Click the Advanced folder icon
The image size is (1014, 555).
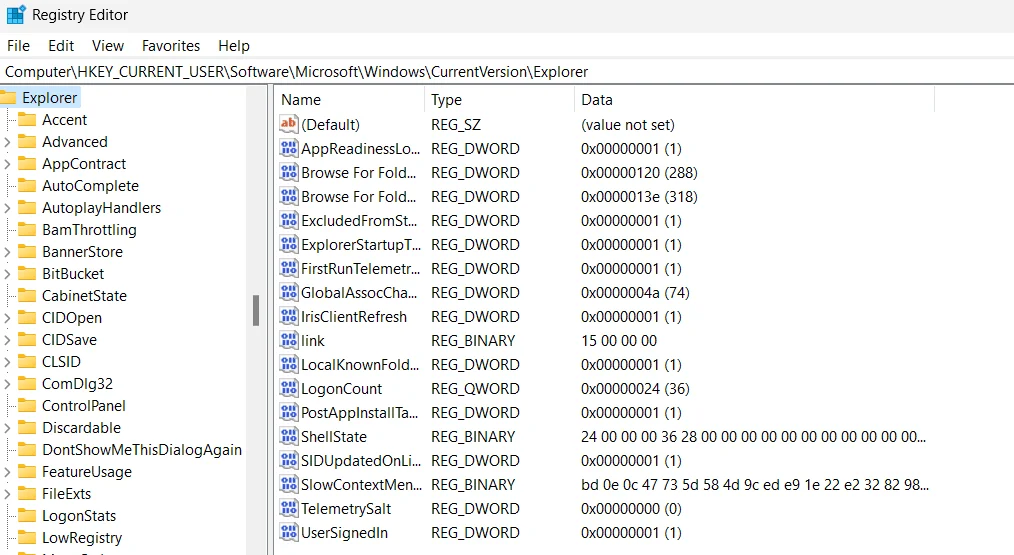point(27,142)
